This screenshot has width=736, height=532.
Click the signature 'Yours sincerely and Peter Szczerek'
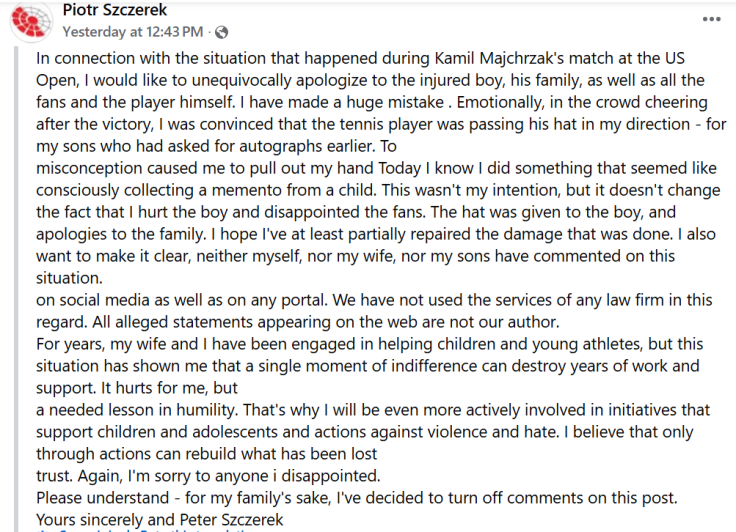pos(160,520)
